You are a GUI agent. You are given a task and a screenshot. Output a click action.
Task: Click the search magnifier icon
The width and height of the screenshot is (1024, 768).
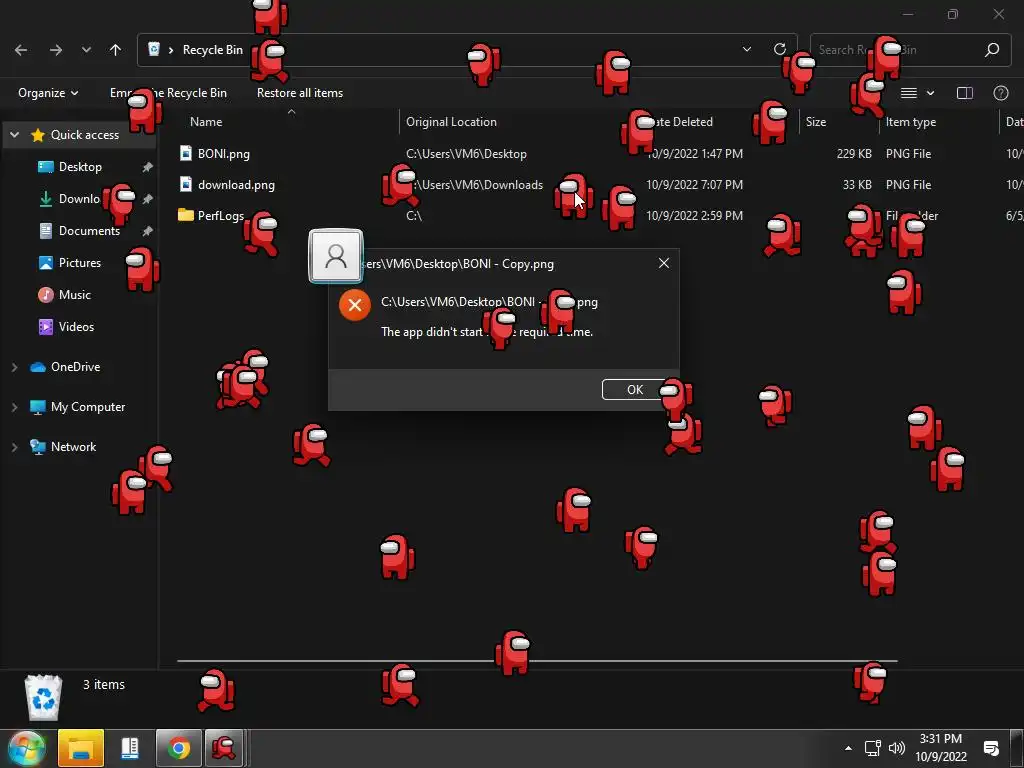click(992, 50)
